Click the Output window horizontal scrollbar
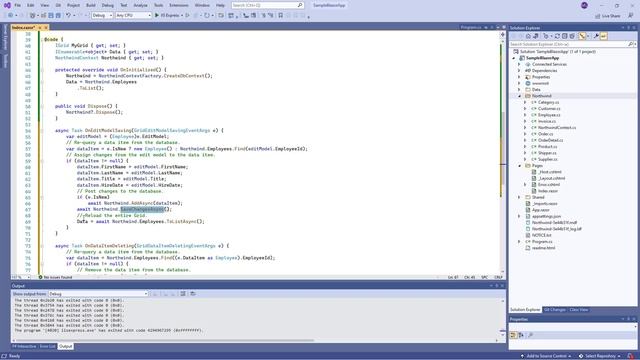The width and height of the screenshot is (640, 360). pyautogui.click(x=165, y=340)
